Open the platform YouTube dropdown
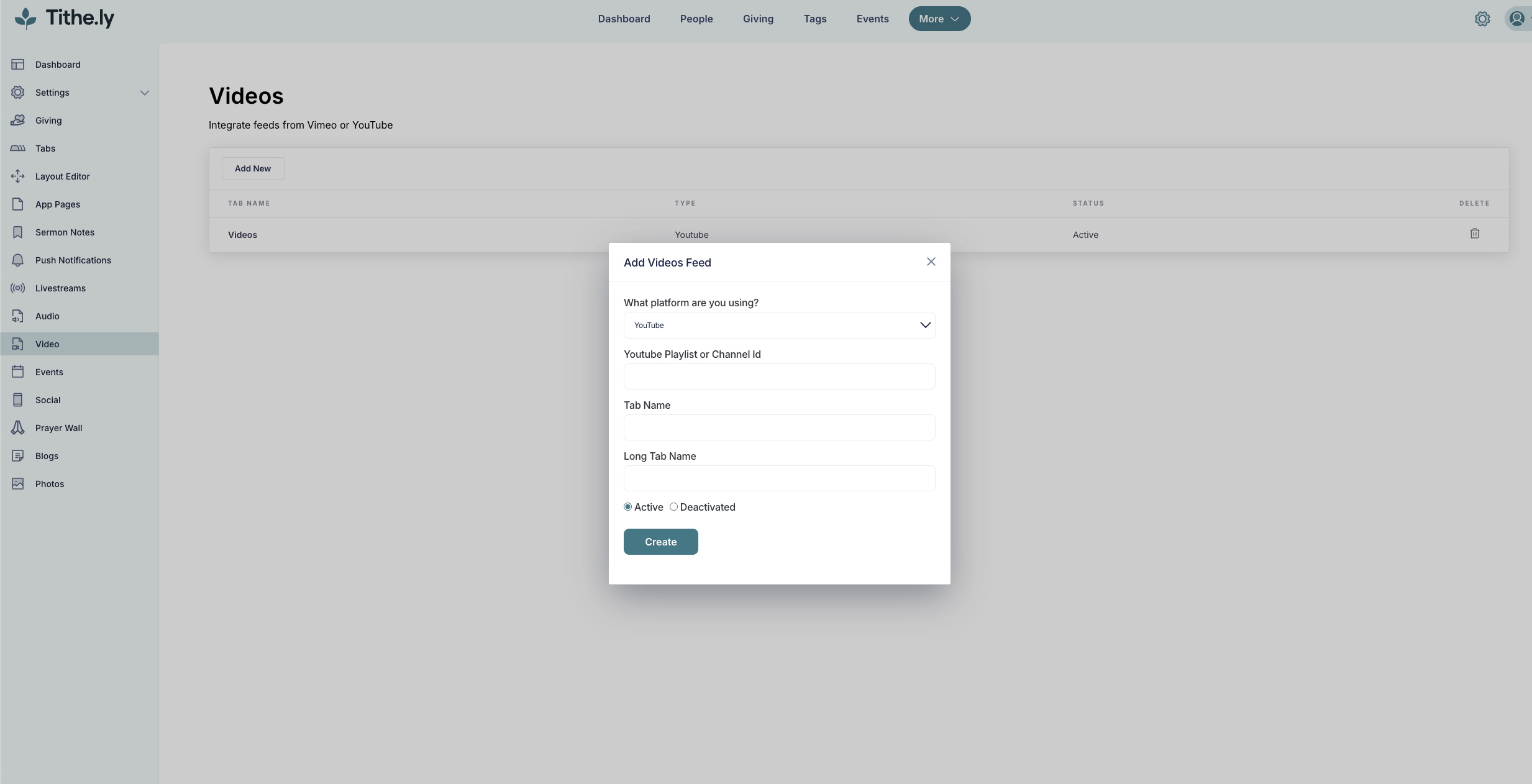This screenshot has width=1532, height=784. pos(778,325)
